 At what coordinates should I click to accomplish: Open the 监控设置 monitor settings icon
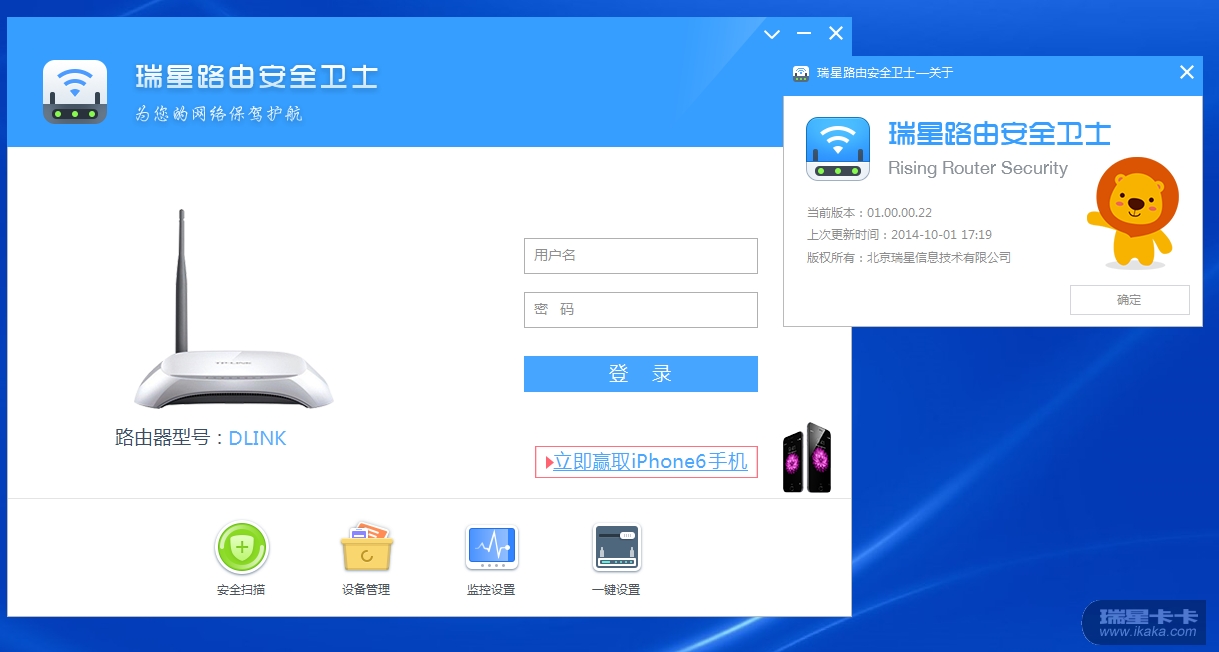pos(491,548)
